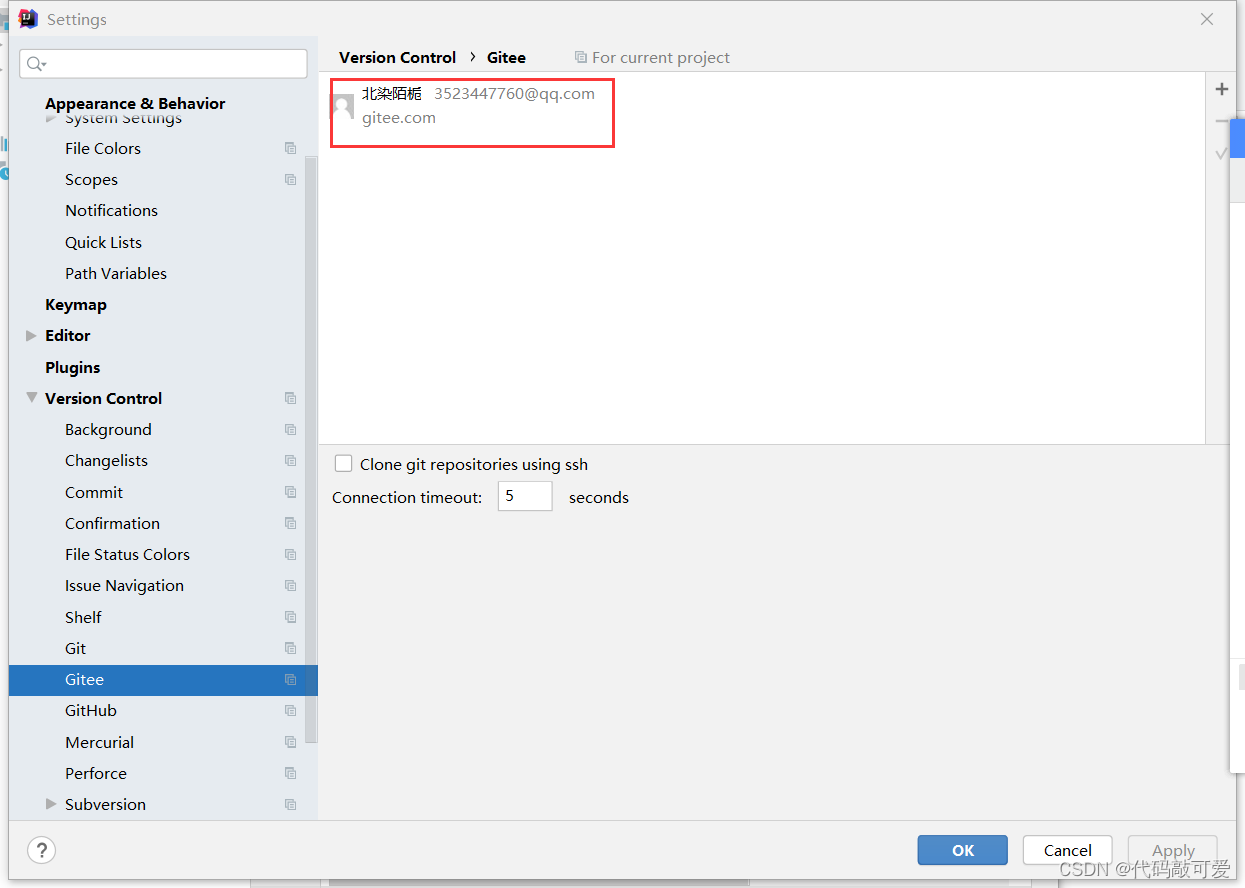Image resolution: width=1245 pixels, height=888 pixels.
Task: Open the Perforce settings page
Action: (x=96, y=773)
